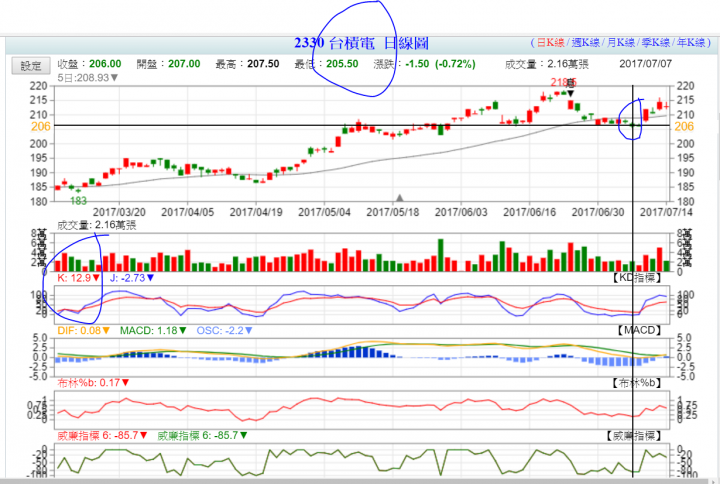Select the 2330 台積電 日線圖 title

click(x=361, y=43)
